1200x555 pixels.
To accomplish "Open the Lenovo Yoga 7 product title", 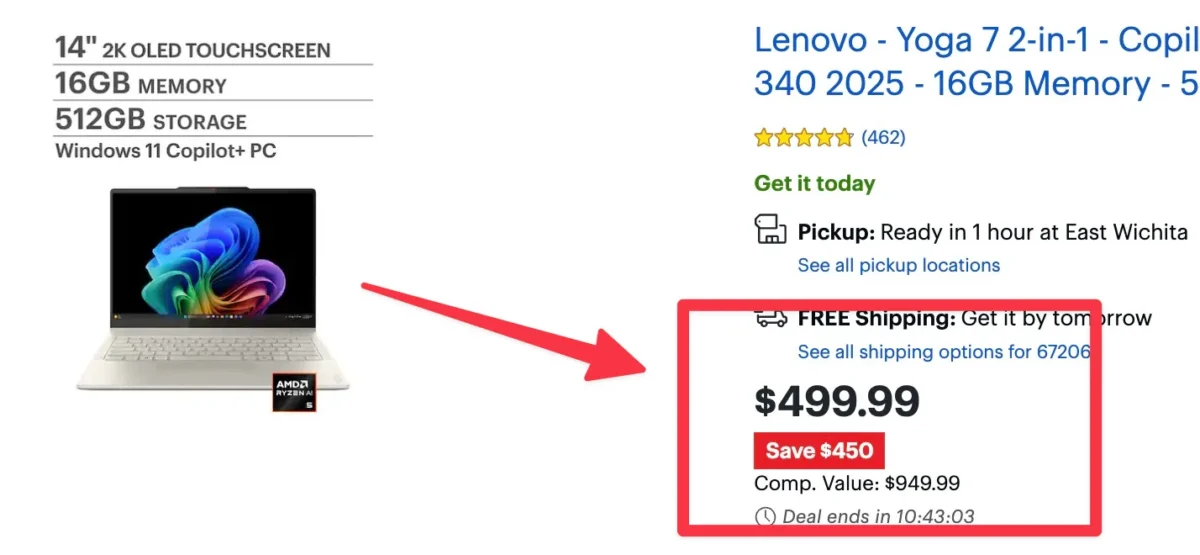I will [975, 62].
